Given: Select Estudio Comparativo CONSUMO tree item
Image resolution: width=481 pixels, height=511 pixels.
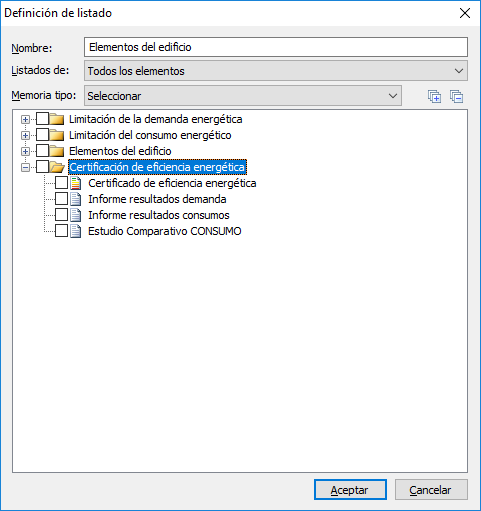Looking at the screenshot, I should pos(165,231).
